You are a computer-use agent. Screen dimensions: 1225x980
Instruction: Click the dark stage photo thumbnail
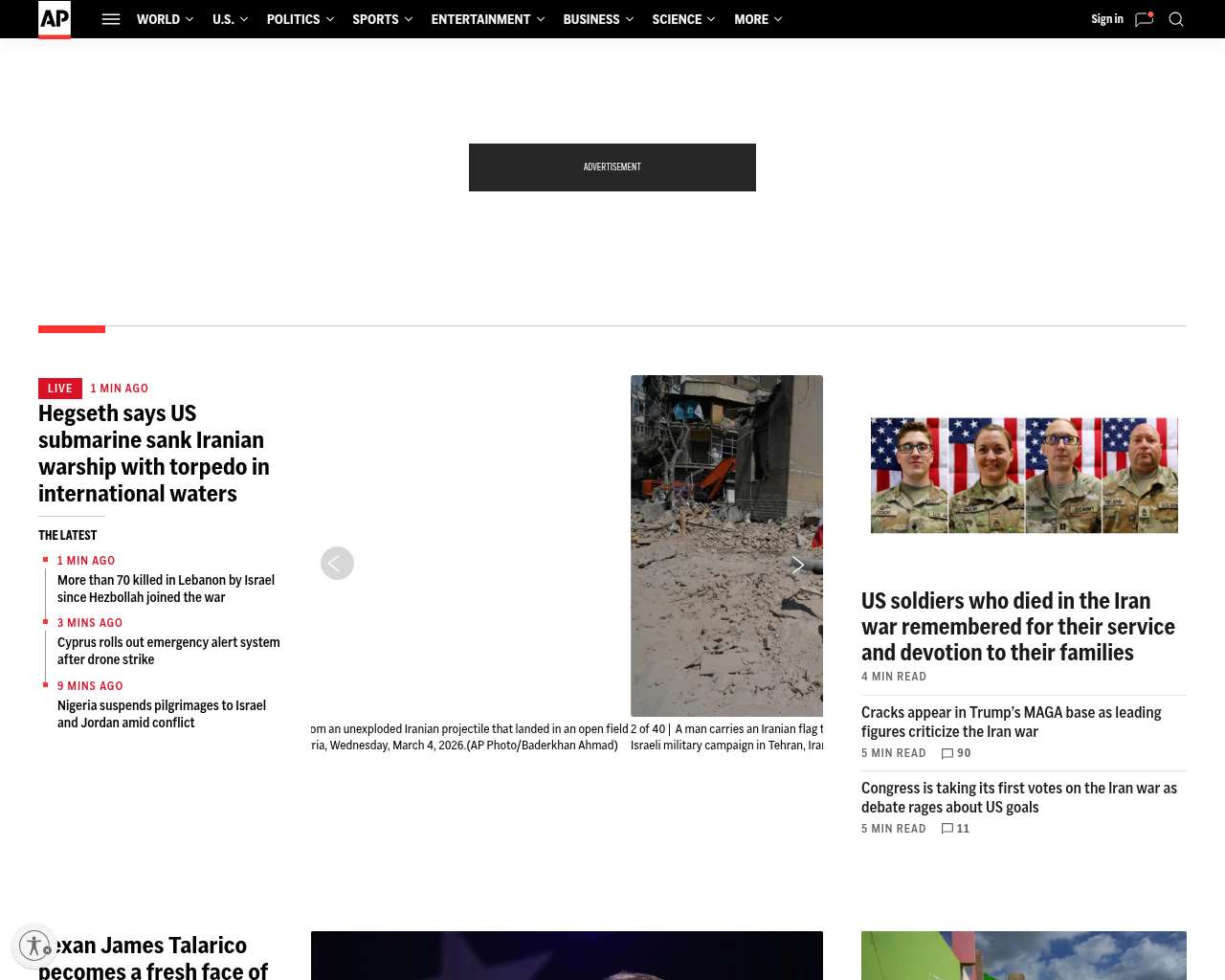(x=567, y=955)
